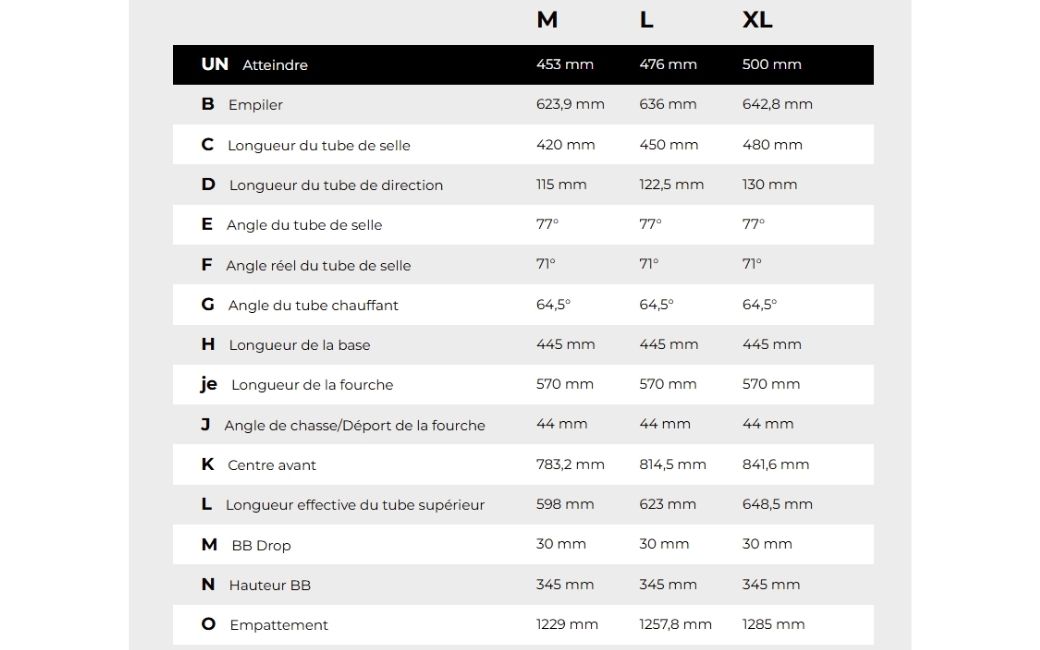Screen dimensions: 1040x650
Task: Click Longueur de la base label
Action: [x=299, y=345]
